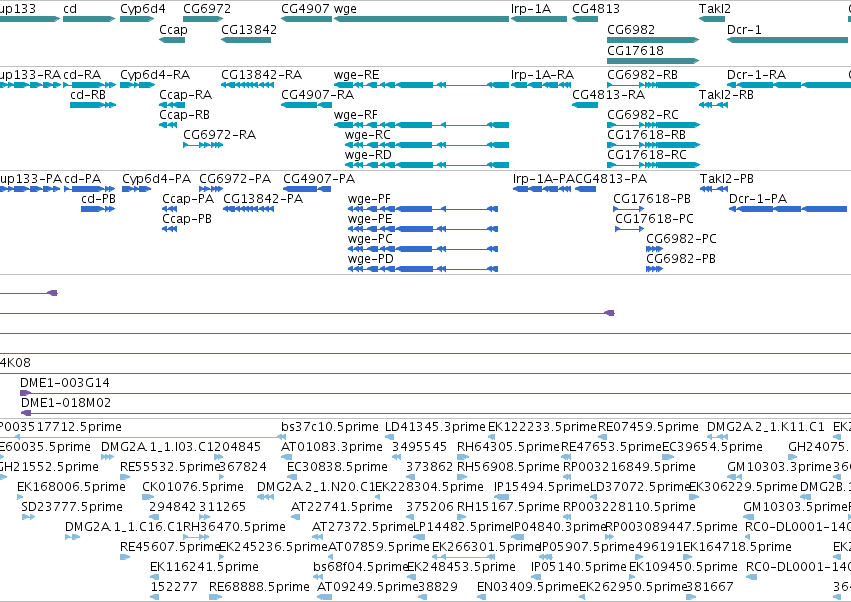Select the CG17618-RB transcript label
851x602 pixels.
[x=646, y=135]
